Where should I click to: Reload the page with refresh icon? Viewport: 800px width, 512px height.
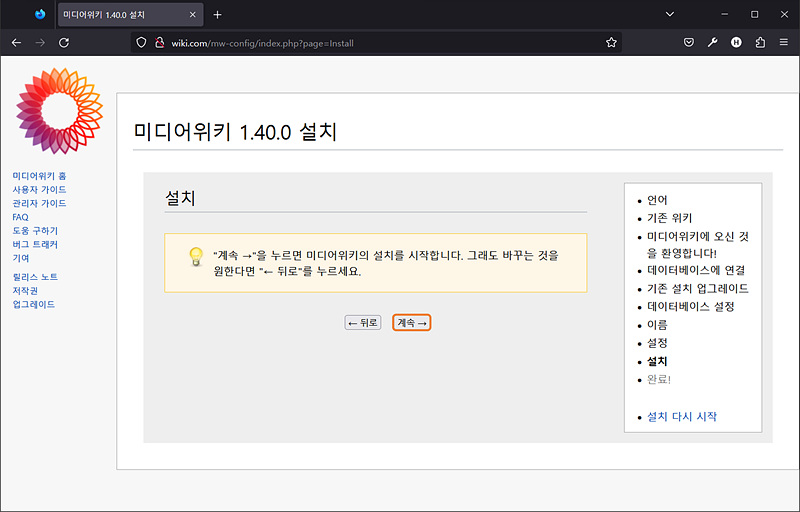64,43
